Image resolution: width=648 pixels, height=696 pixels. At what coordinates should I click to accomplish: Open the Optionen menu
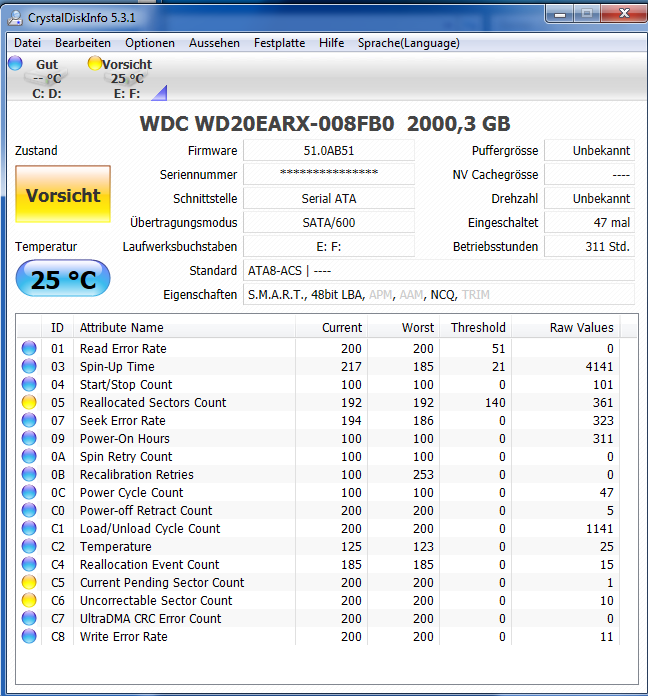pos(150,43)
